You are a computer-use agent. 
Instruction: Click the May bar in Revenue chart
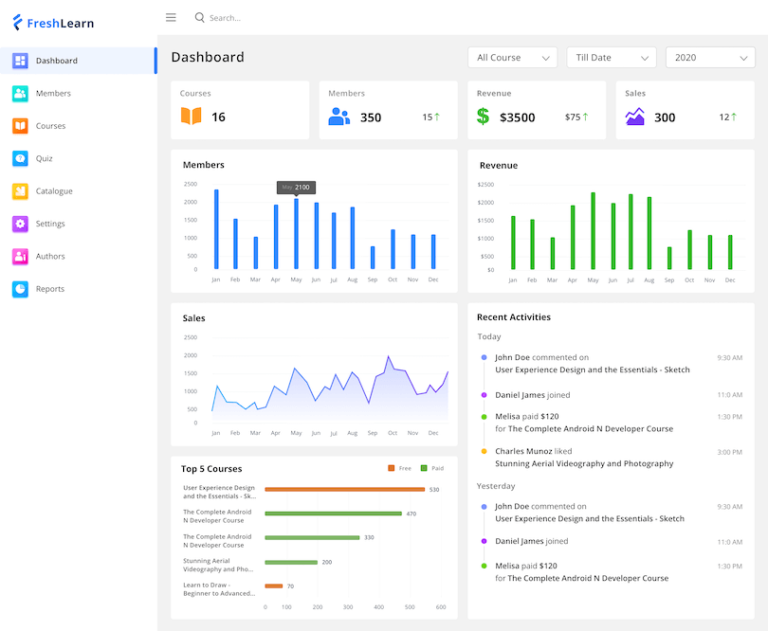[593, 231]
